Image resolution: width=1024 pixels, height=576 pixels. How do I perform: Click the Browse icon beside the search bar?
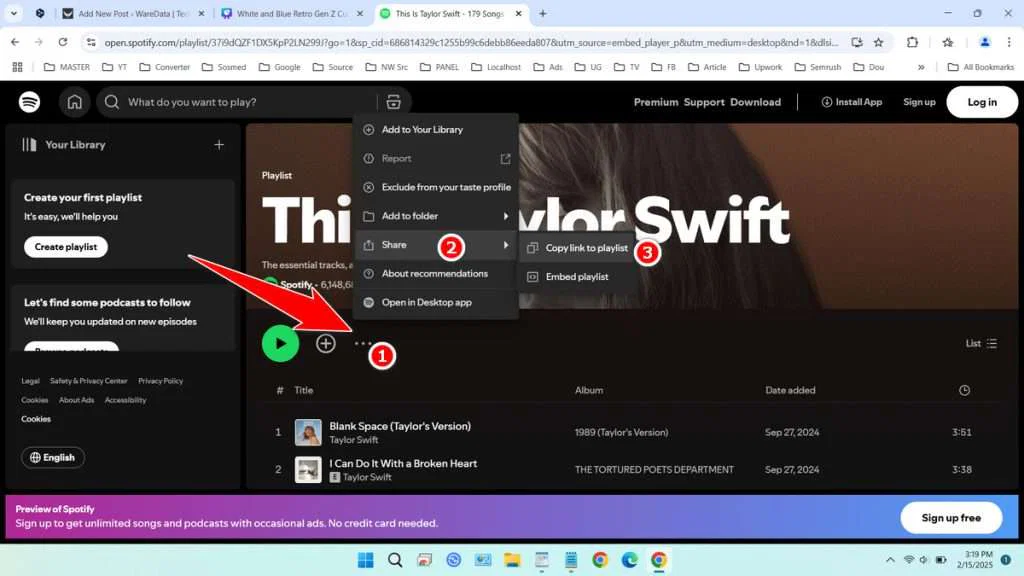[394, 101]
